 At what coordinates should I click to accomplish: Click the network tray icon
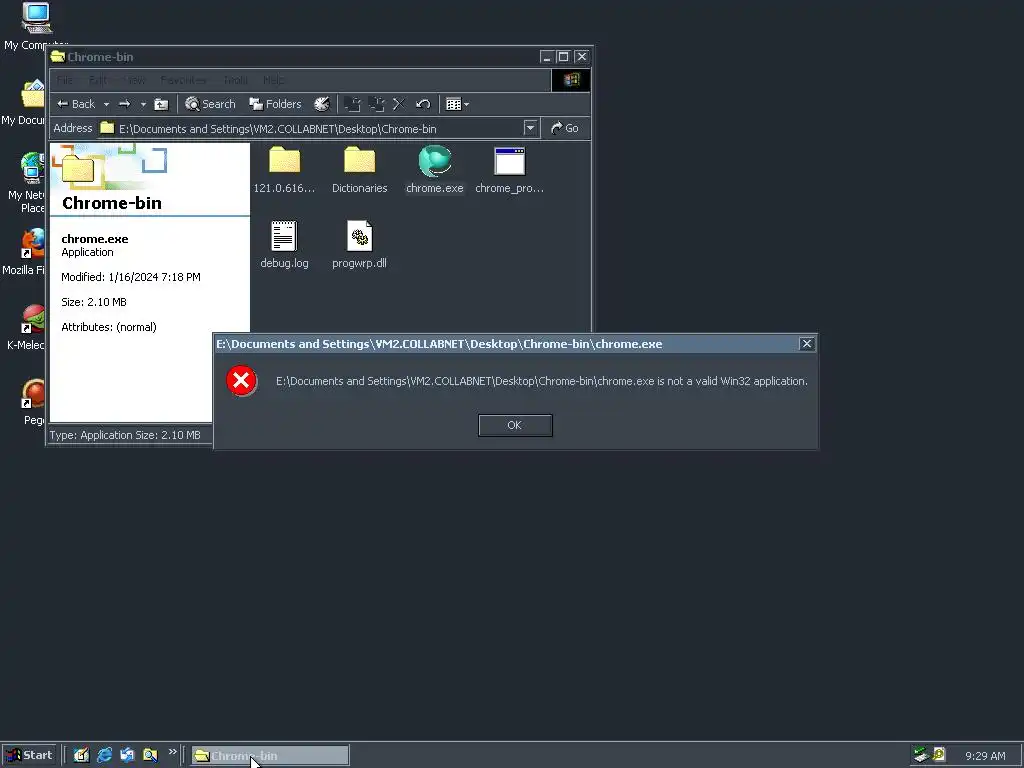[x=921, y=755]
